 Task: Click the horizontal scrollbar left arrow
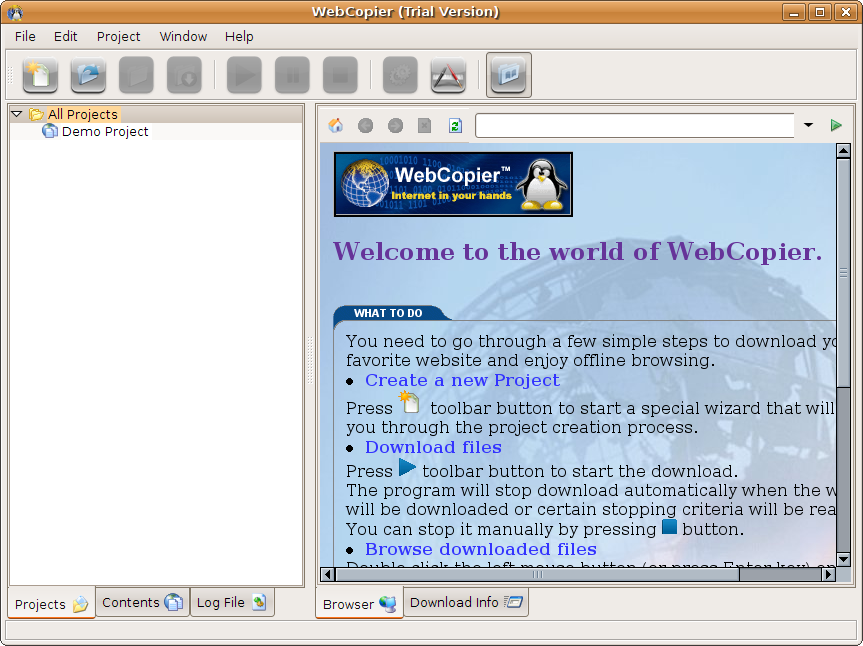(x=327, y=574)
